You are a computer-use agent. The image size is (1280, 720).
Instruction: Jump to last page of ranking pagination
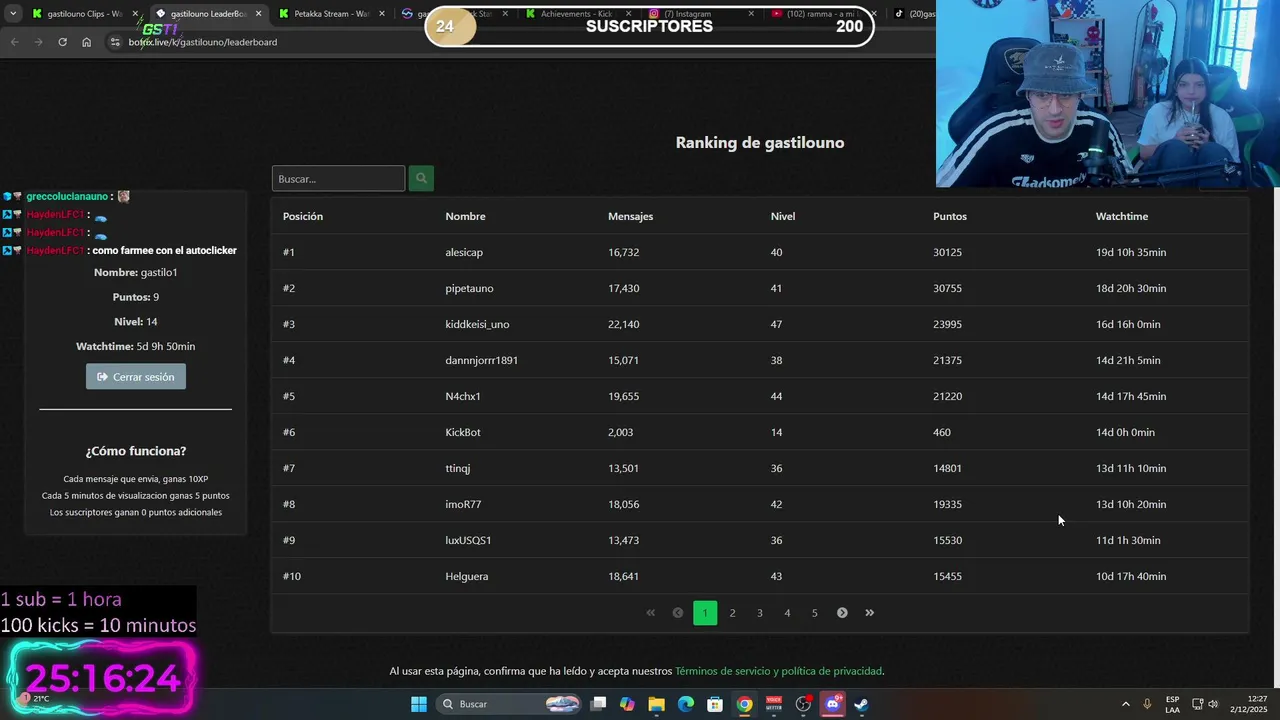point(869,613)
